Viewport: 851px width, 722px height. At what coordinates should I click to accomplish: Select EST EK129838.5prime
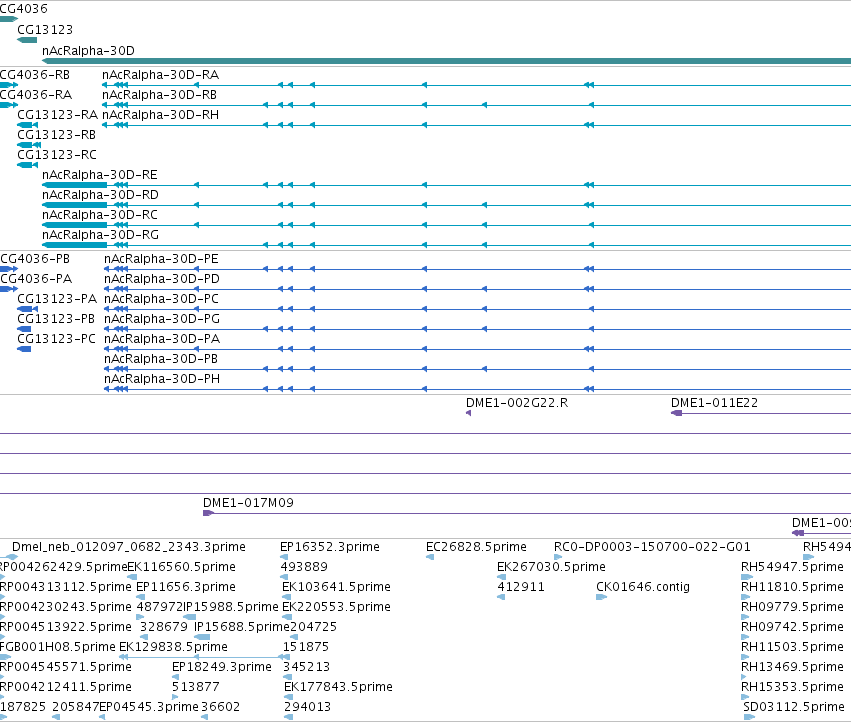pos(173,647)
